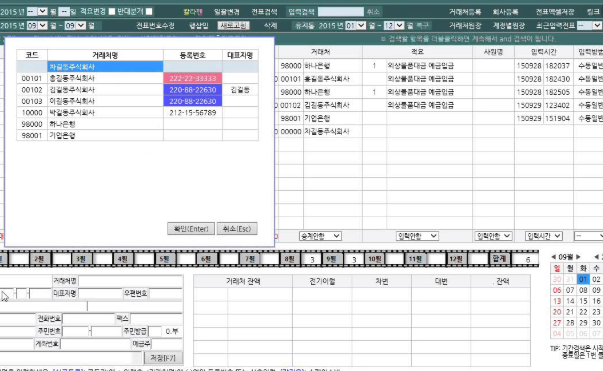Open 거래처원장 in the second row

(x=465, y=26)
